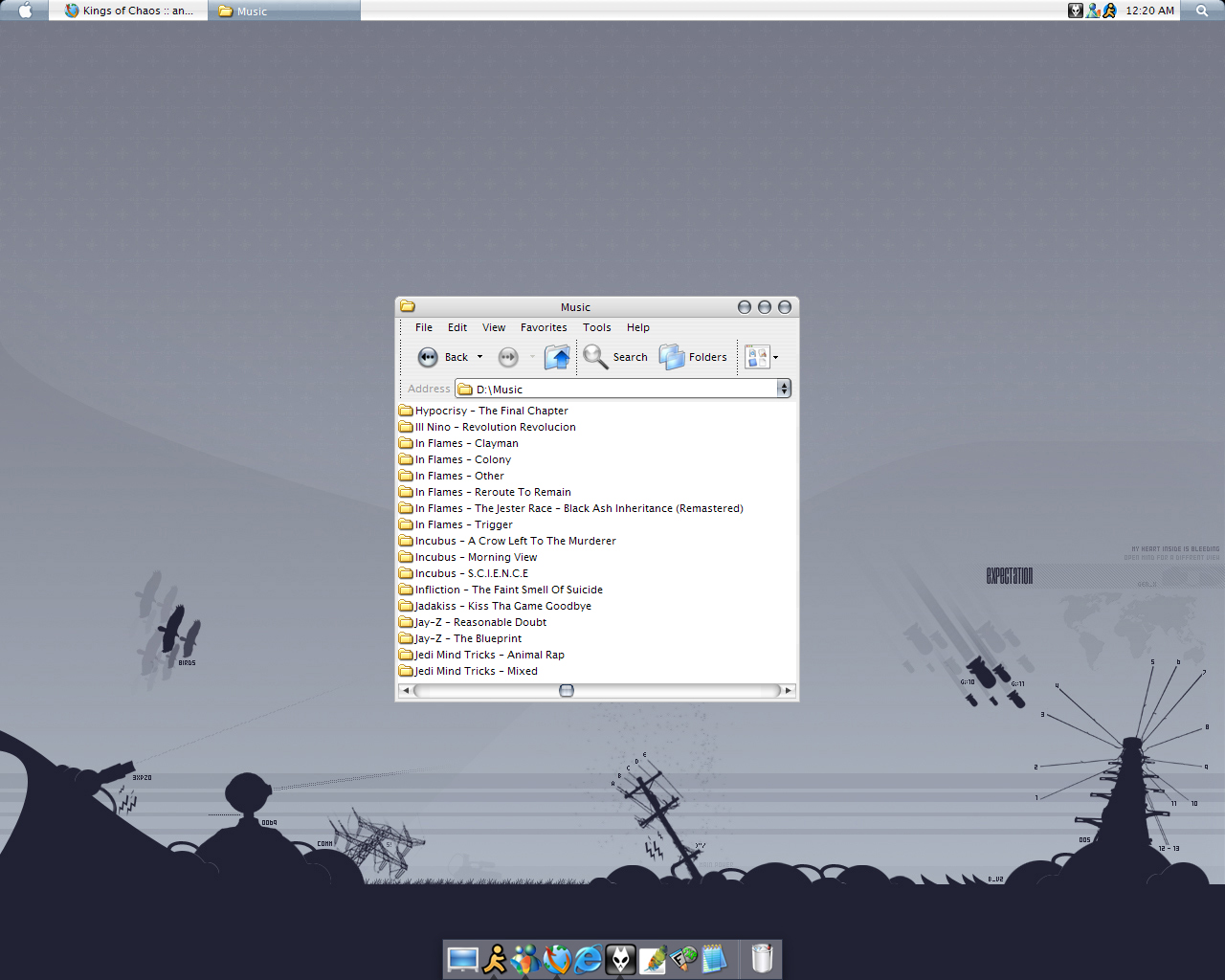1225x980 pixels.
Task: Click the Back navigation arrow icon
Action: pyautogui.click(x=428, y=357)
